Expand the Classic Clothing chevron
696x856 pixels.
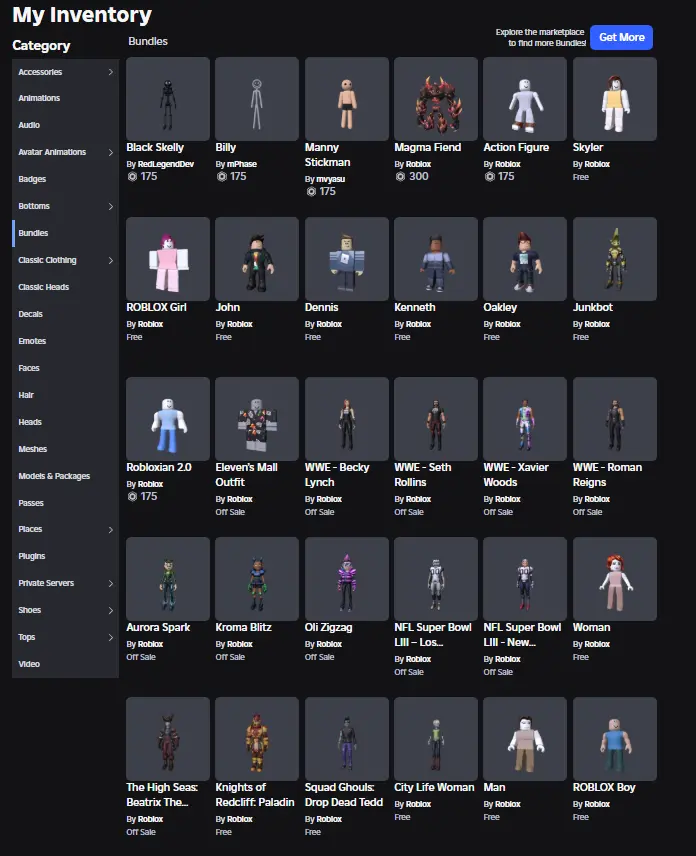[x=110, y=260]
